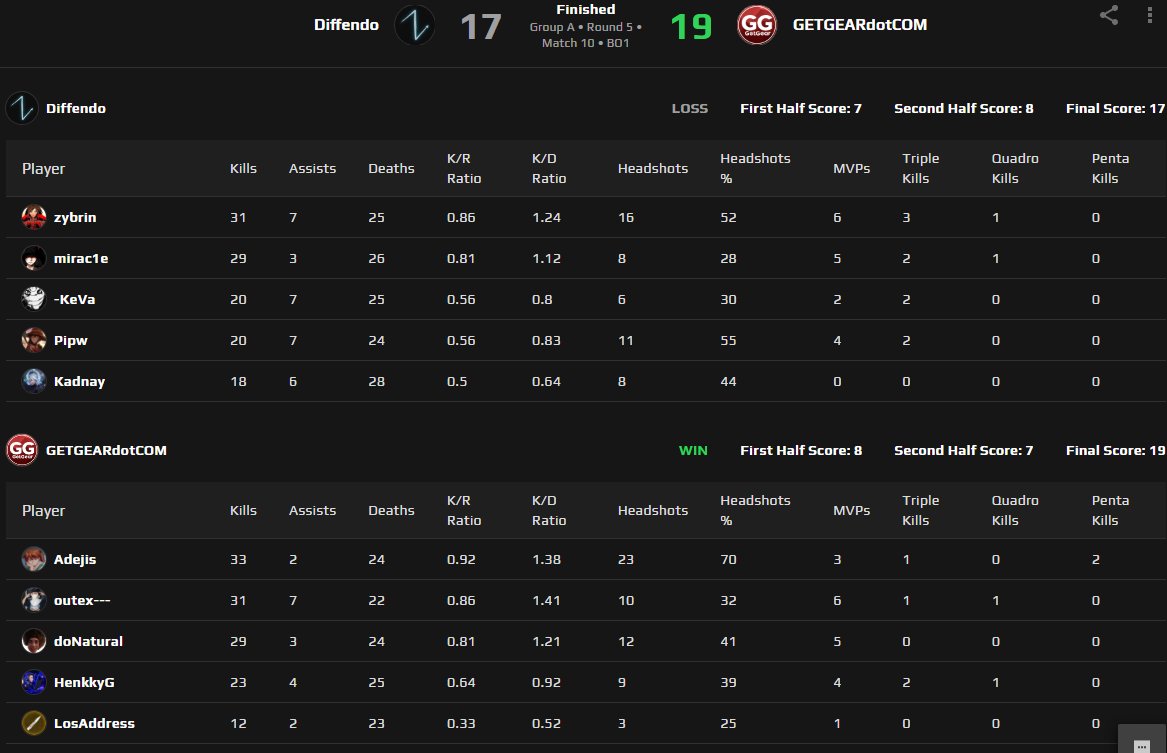Click outex---'s avatar
This screenshot has height=753, width=1167.
pos(33,600)
